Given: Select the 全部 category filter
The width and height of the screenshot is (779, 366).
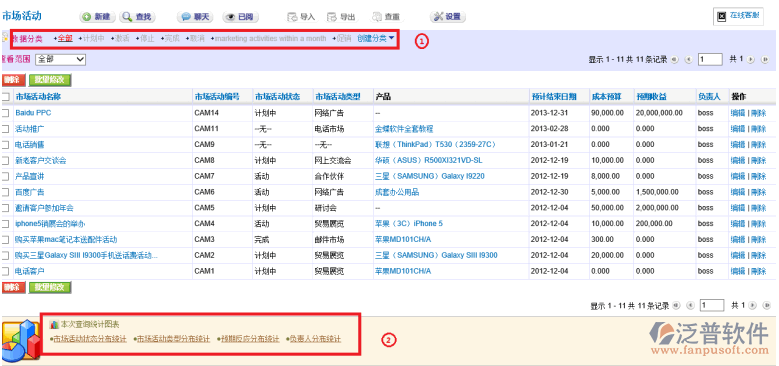Looking at the screenshot, I should tap(65, 38).
